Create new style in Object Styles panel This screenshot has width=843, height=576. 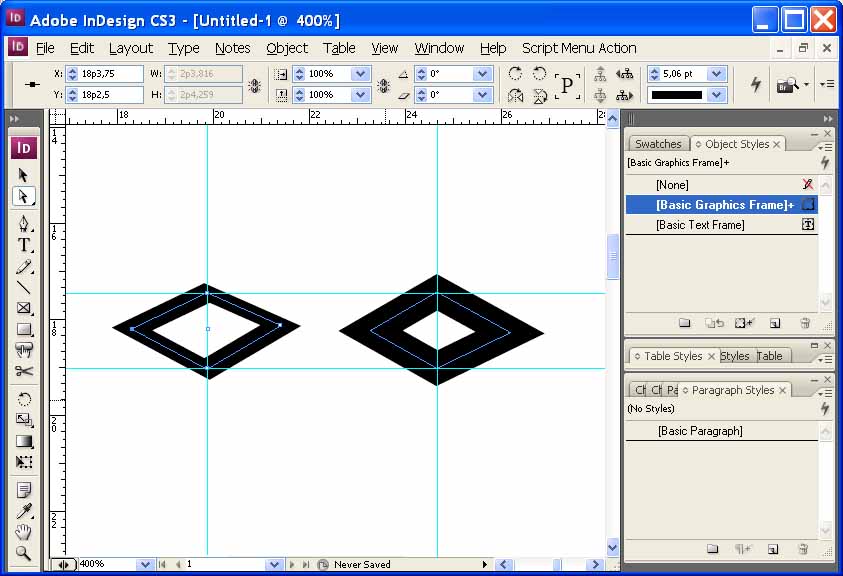click(x=775, y=323)
